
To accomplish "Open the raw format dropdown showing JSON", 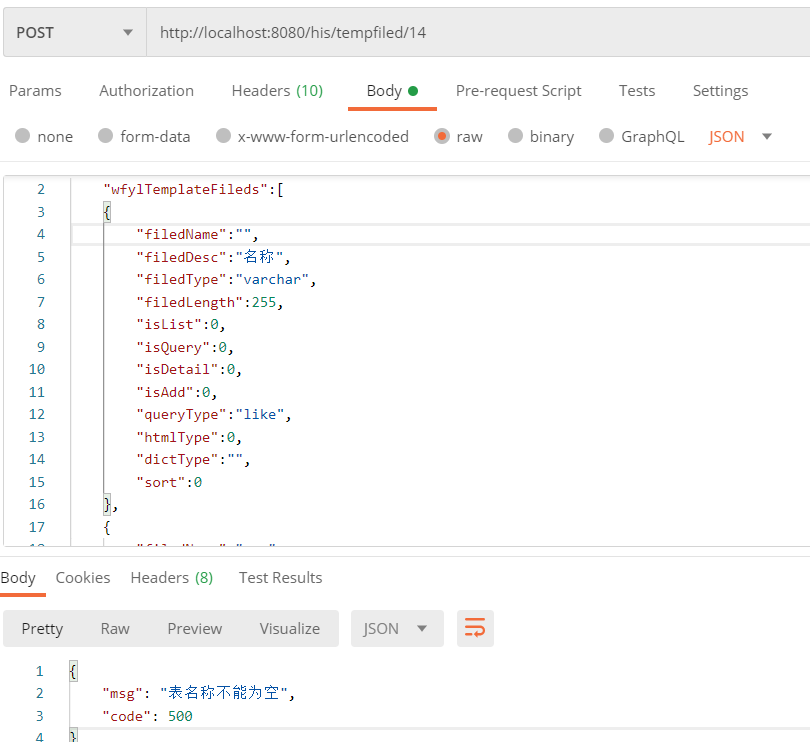I will (739, 136).
